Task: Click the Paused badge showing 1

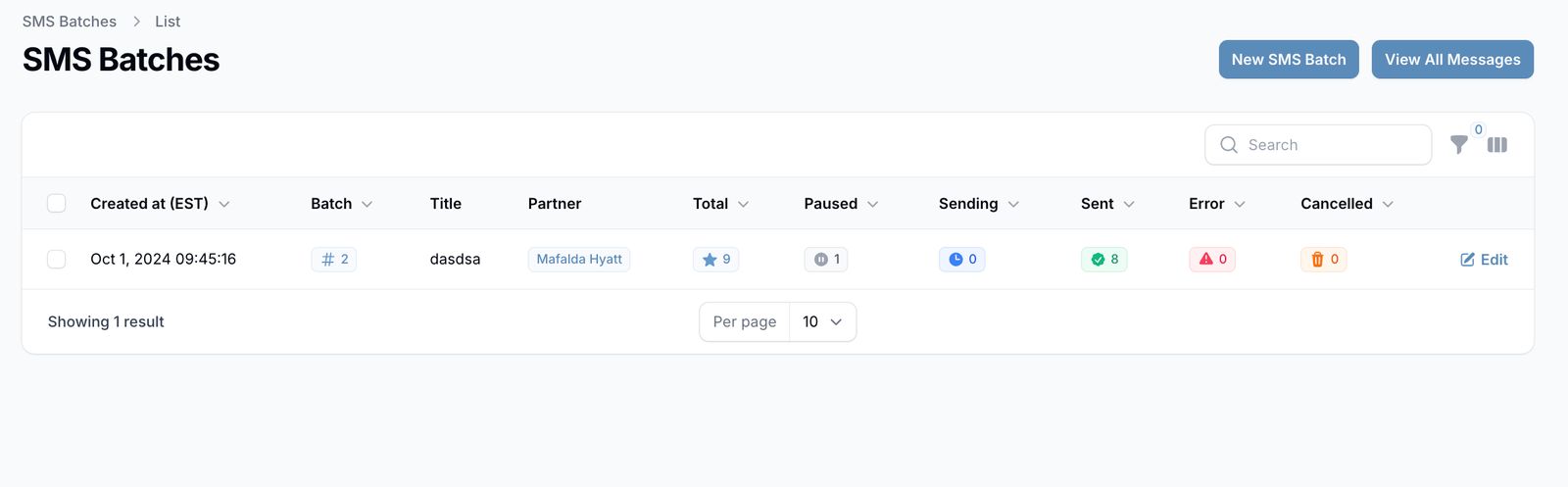Action: 826,260
